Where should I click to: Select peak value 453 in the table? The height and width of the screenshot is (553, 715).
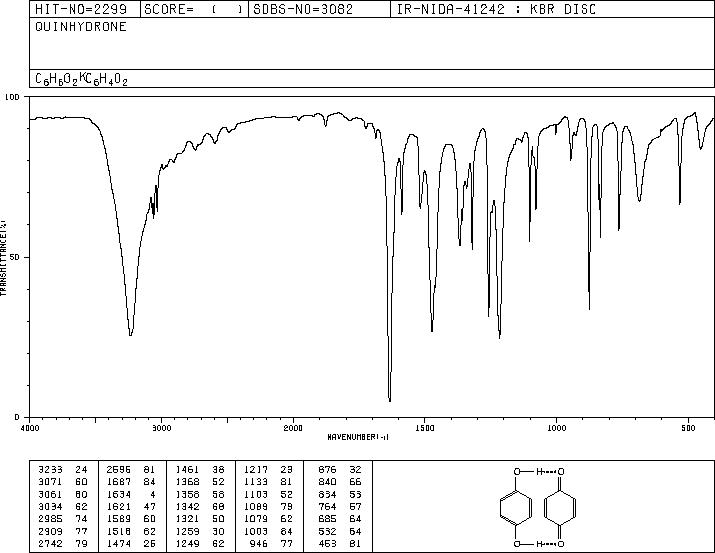point(327,543)
